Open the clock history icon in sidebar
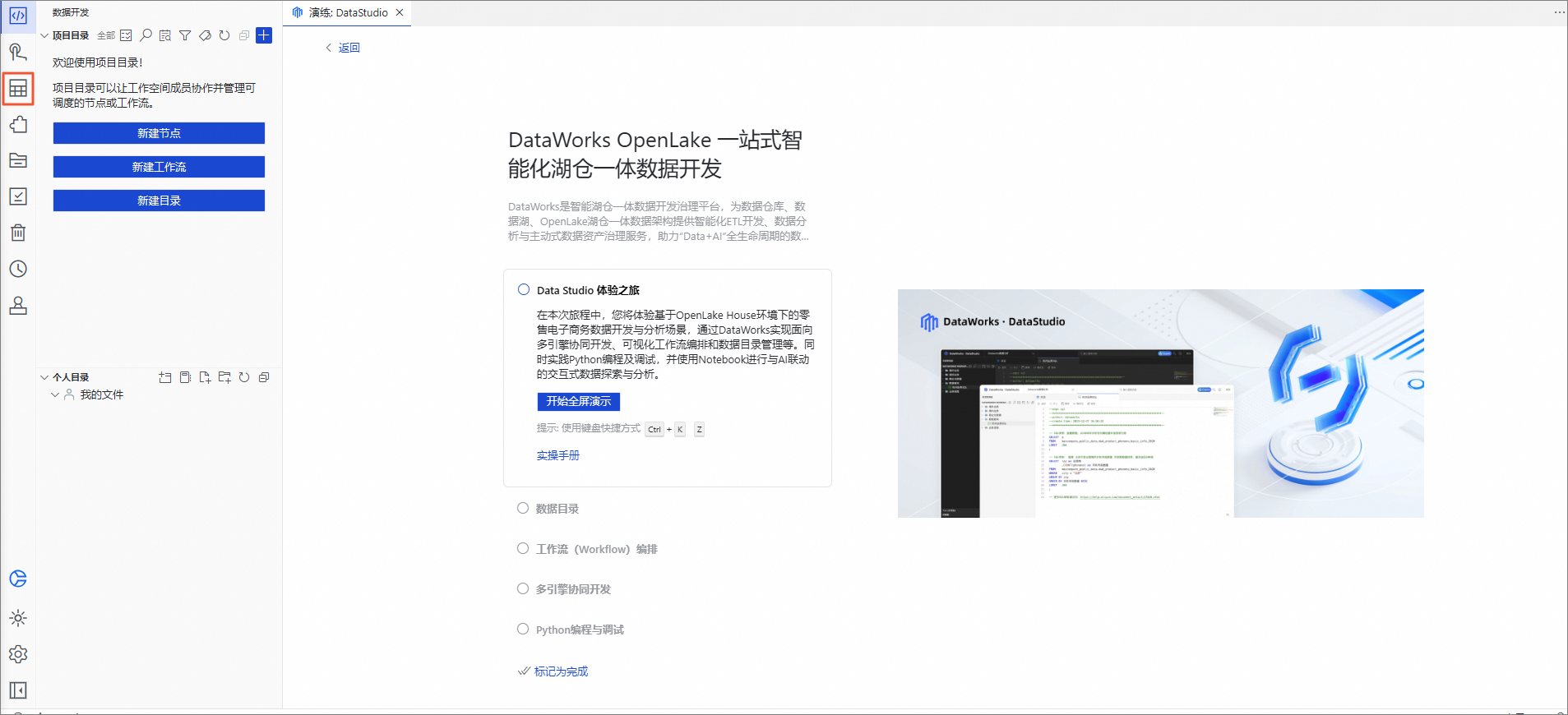The width and height of the screenshot is (1568, 715). pyautogui.click(x=18, y=269)
